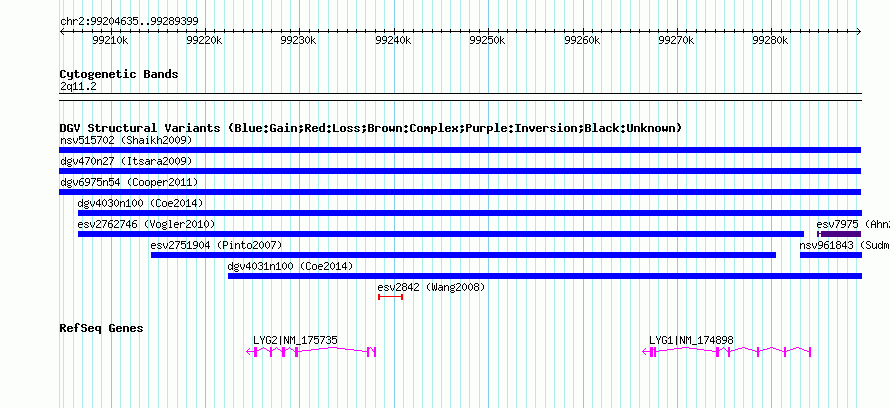Screen dimensions: 890x408
Task: Open the dgv470n27 (Itsara2009) label
Action: pos(126,161)
